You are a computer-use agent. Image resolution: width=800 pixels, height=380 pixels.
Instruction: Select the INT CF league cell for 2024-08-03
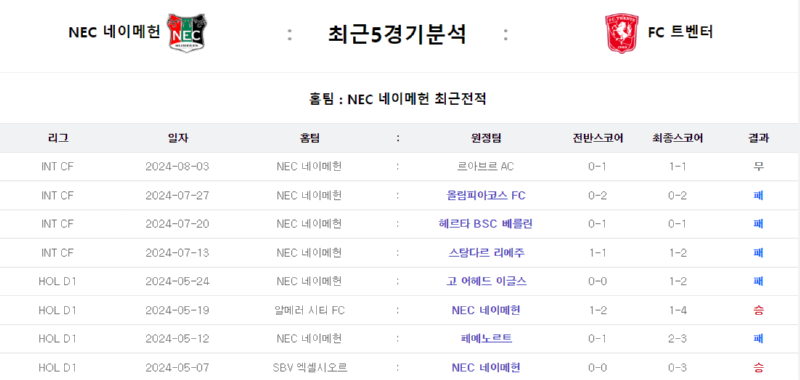(x=58, y=167)
